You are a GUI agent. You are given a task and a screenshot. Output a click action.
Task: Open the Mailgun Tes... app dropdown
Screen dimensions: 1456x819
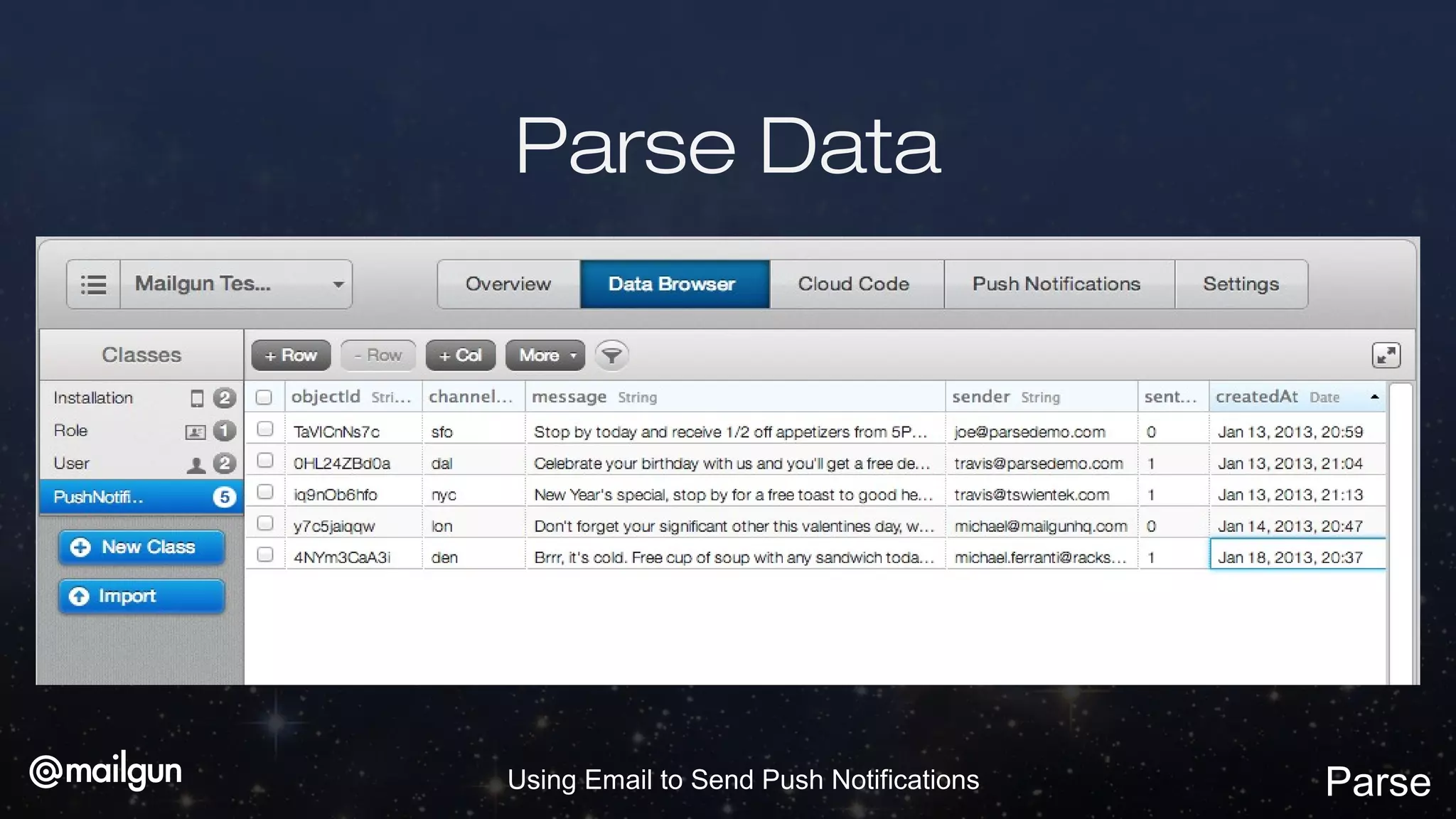pyautogui.click(x=236, y=284)
